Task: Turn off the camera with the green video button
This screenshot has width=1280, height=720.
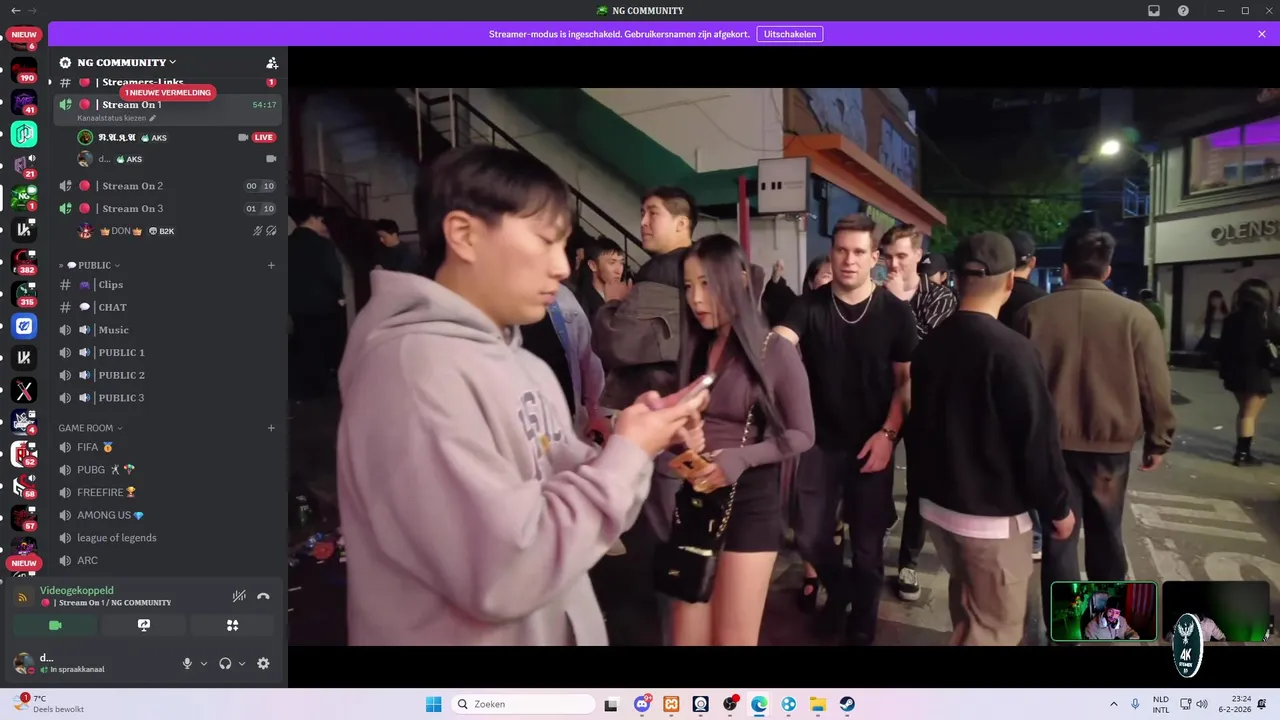Action: point(55,625)
